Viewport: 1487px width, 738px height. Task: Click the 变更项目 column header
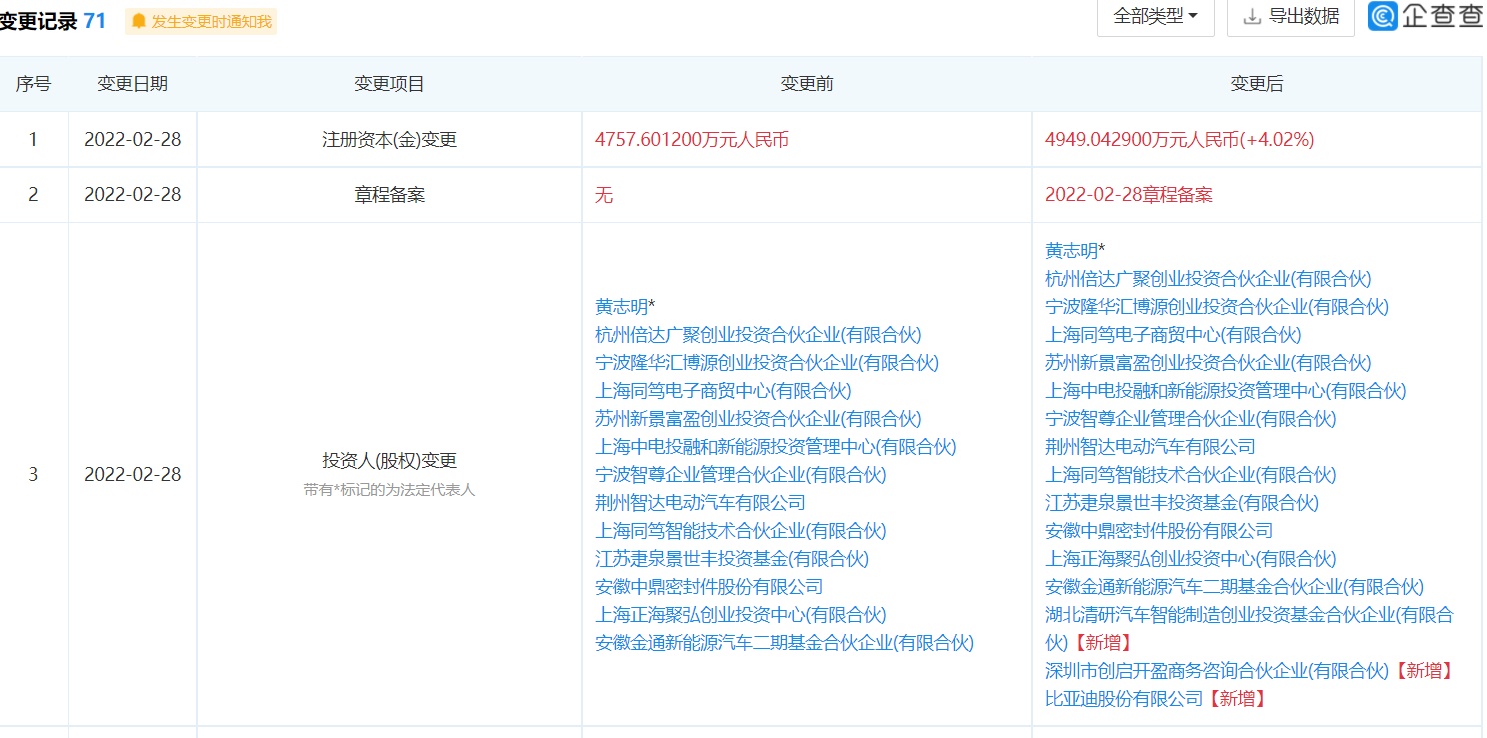(x=389, y=84)
